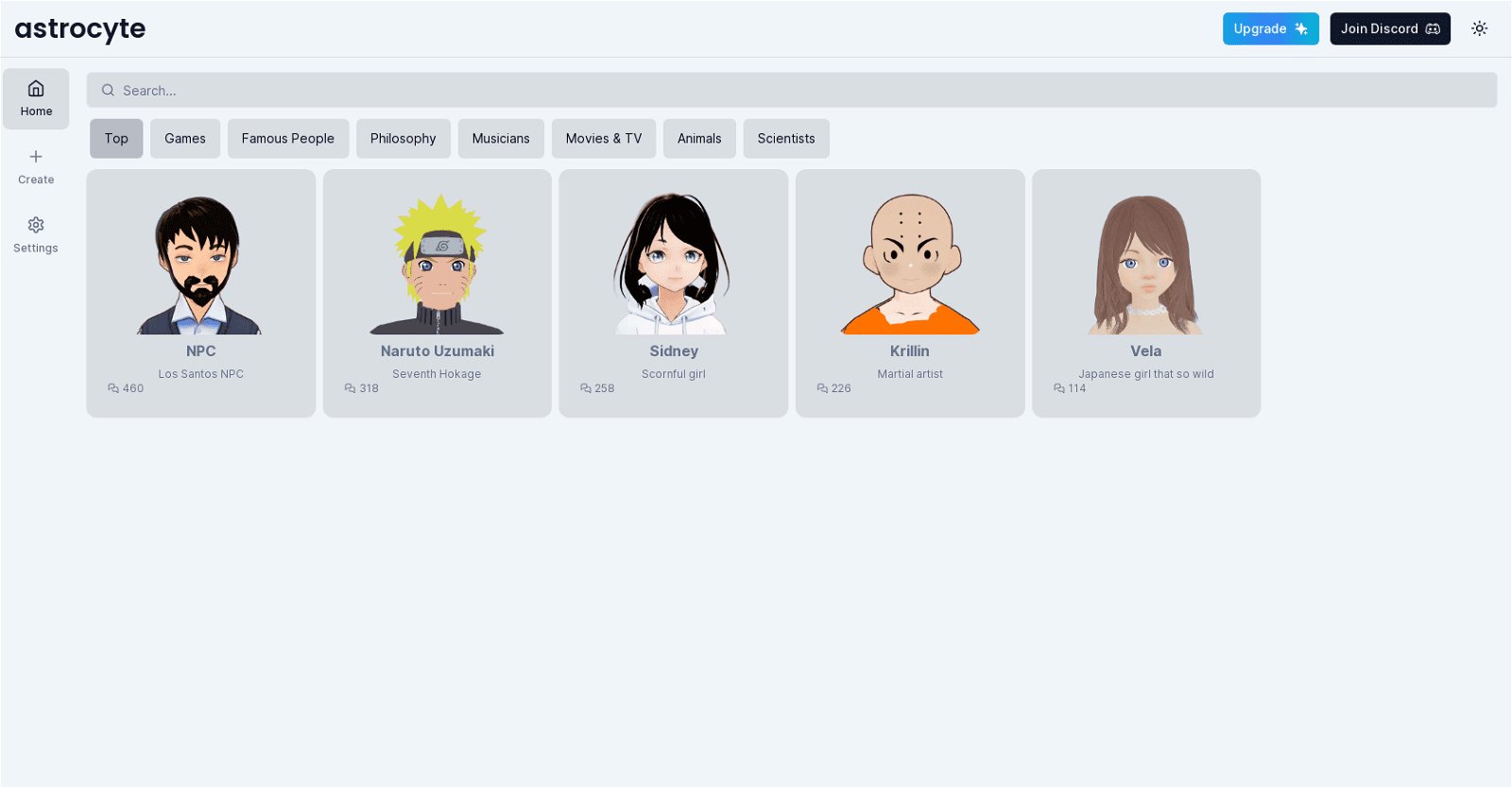Select the Top category tab
Screen dimensions: 1512x788
[x=116, y=139]
